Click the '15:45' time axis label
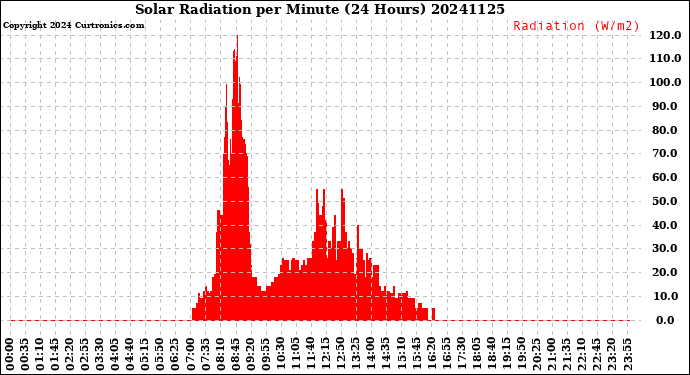This screenshot has width=690, height=375. (416, 355)
